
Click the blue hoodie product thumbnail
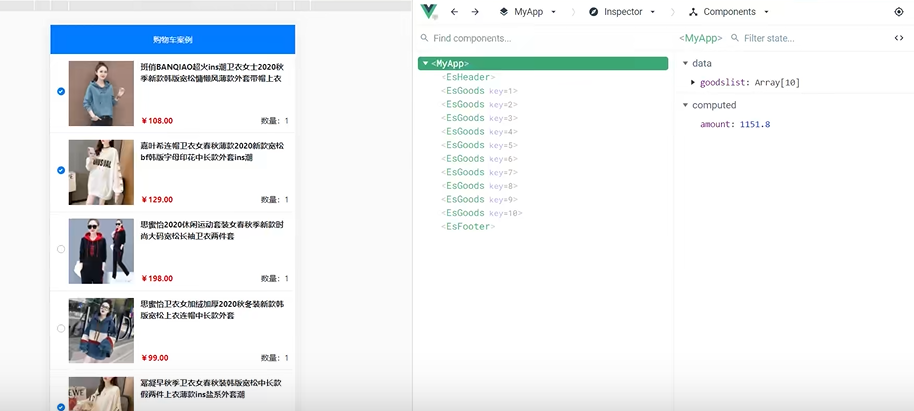click(x=101, y=93)
